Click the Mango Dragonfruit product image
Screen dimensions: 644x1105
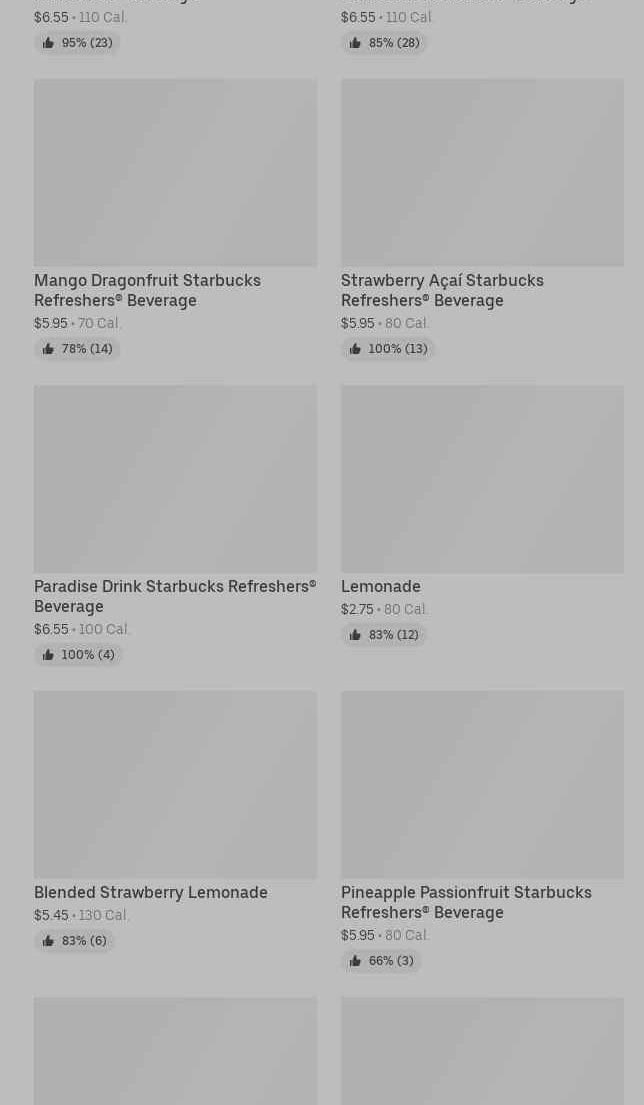coord(175,173)
